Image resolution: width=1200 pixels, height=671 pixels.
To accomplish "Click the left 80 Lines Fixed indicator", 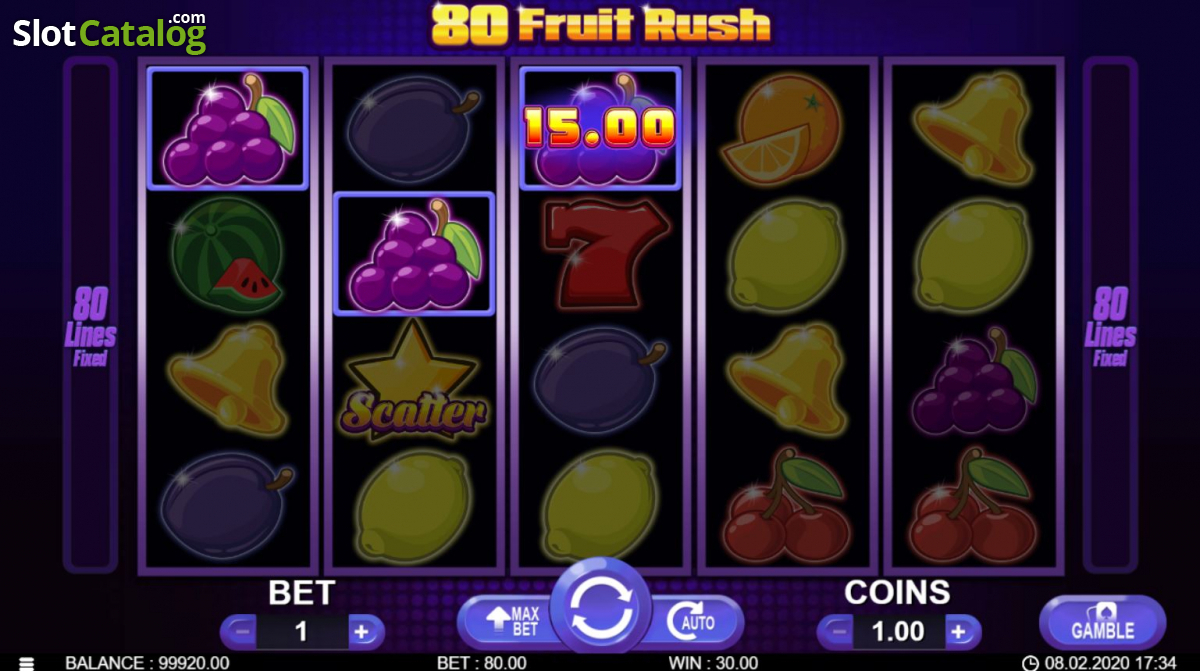I will pyautogui.click(x=91, y=326).
